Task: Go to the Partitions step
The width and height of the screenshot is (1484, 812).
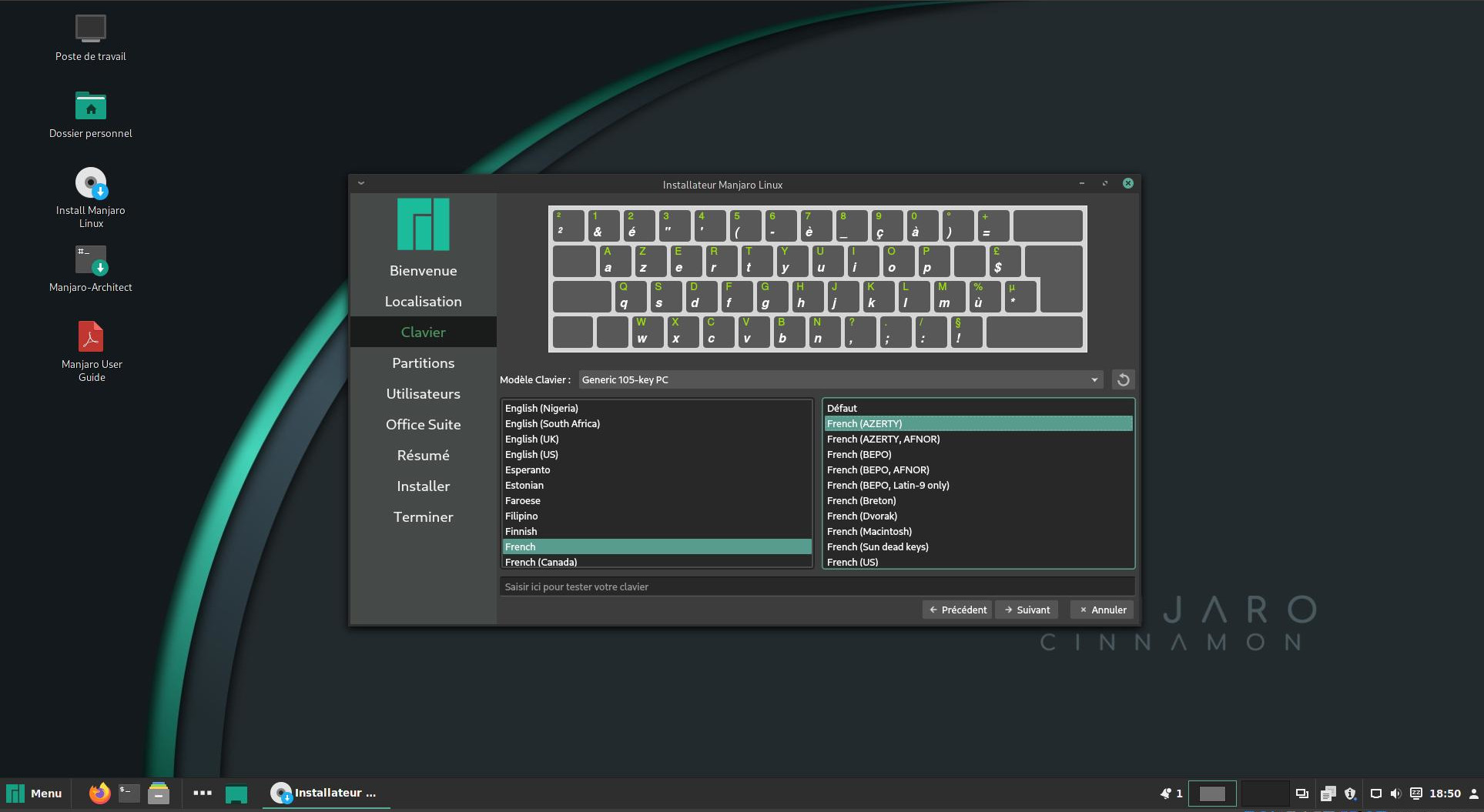Action: [x=424, y=363]
